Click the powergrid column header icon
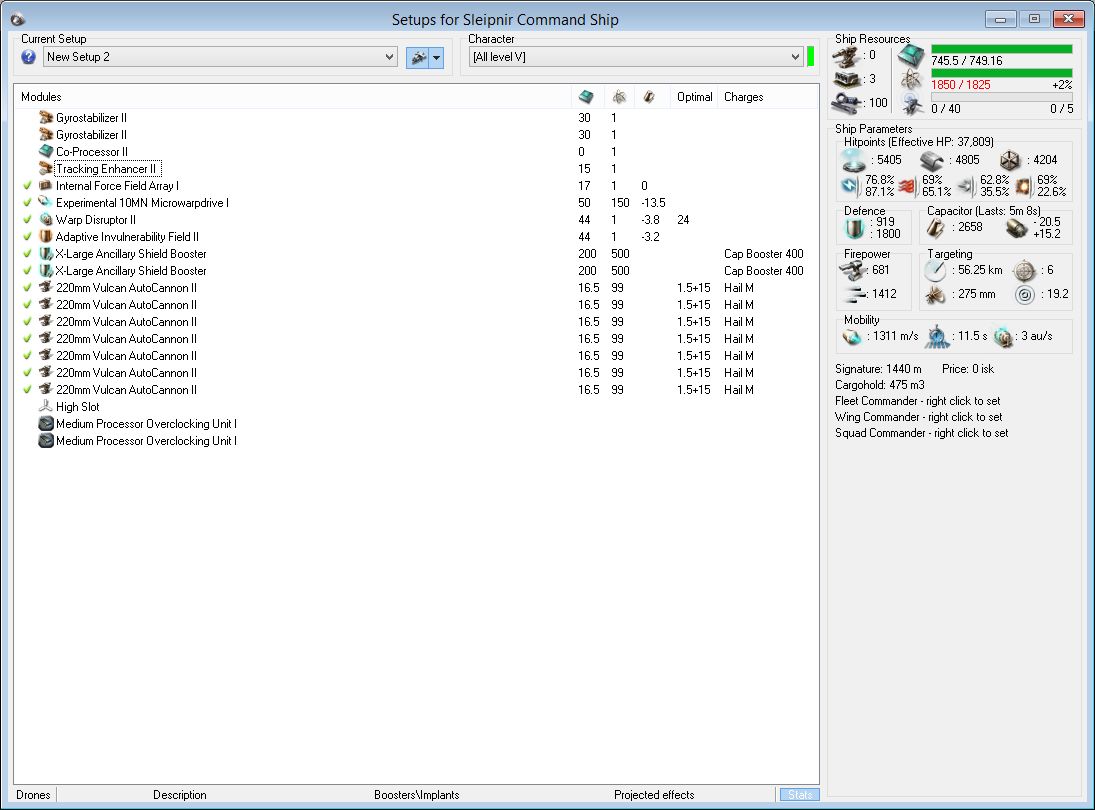This screenshot has width=1095, height=810. tap(619, 97)
